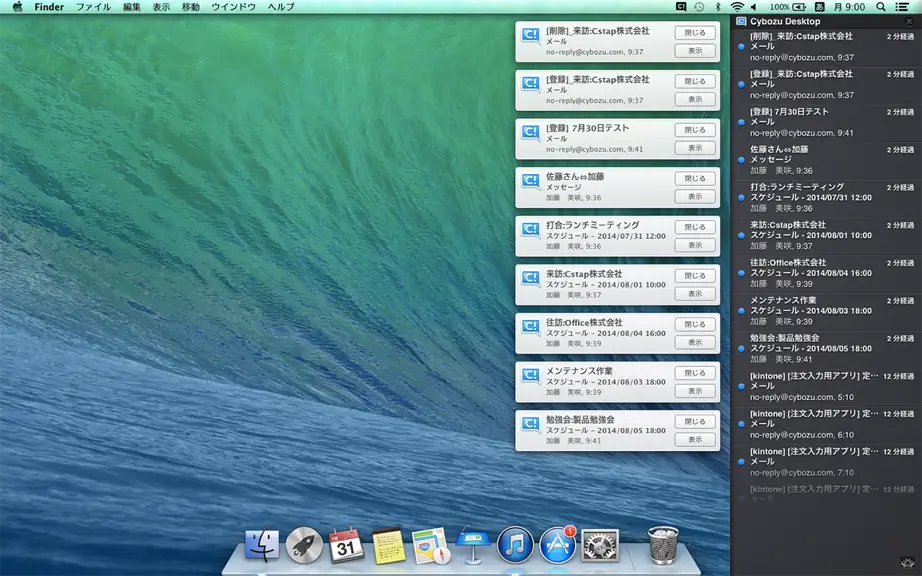Select the kintone mail notification from 6:10
This screenshot has height=576, width=922.
point(826,424)
